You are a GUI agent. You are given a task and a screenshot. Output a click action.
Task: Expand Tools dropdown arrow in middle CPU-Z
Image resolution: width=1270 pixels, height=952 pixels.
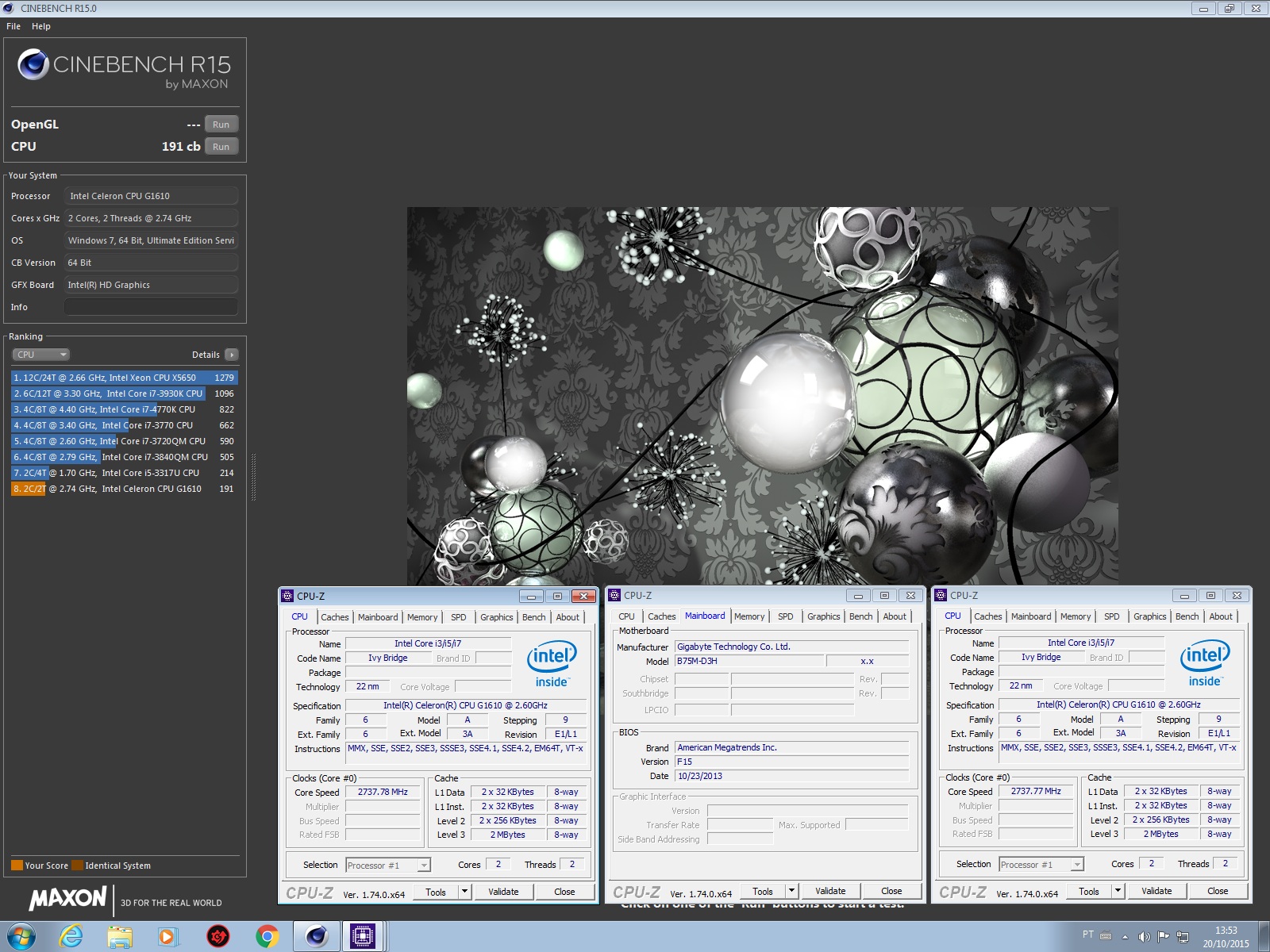click(791, 891)
